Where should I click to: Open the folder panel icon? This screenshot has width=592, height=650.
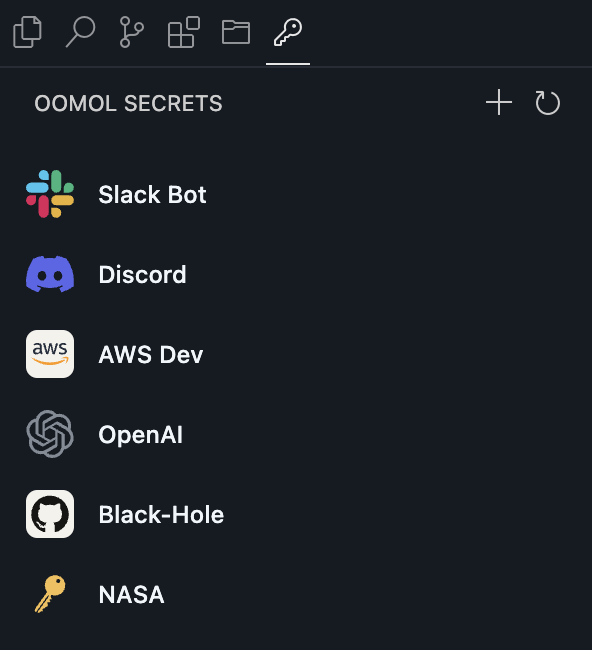click(x=236, y=32)
